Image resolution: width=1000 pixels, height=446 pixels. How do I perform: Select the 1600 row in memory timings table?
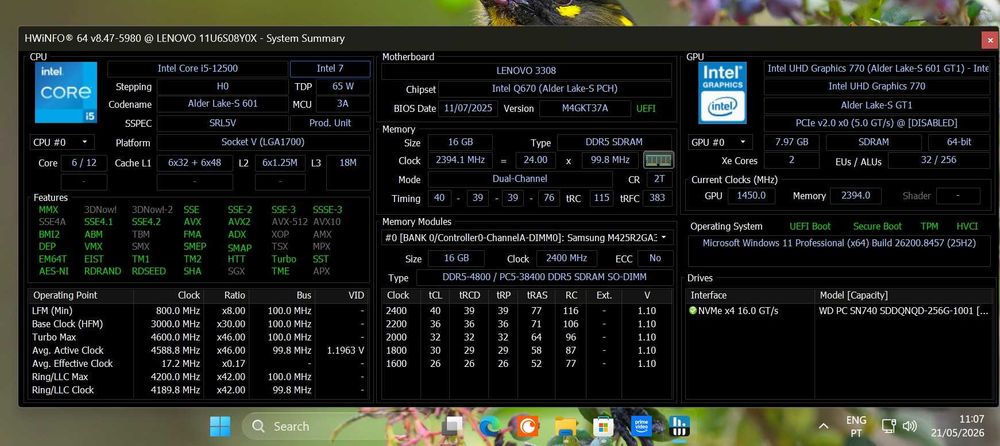point(526,364)
